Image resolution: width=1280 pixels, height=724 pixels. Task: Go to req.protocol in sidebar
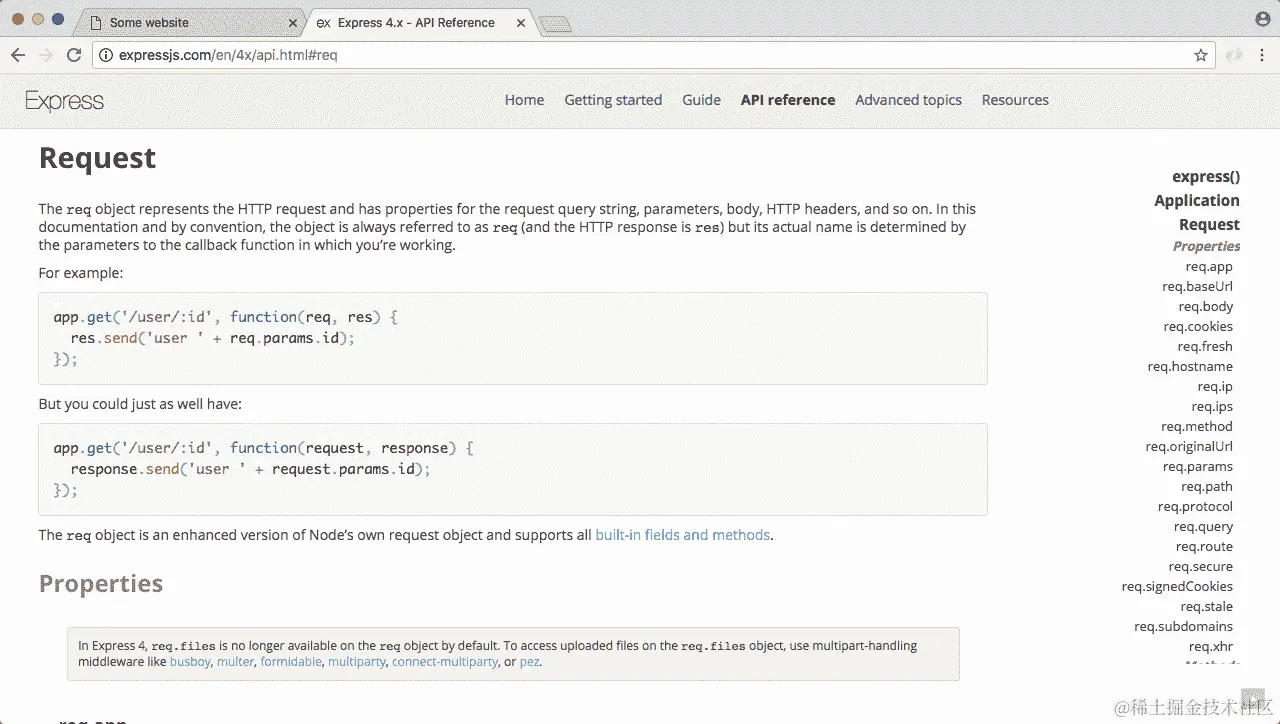coord(1195,507)
